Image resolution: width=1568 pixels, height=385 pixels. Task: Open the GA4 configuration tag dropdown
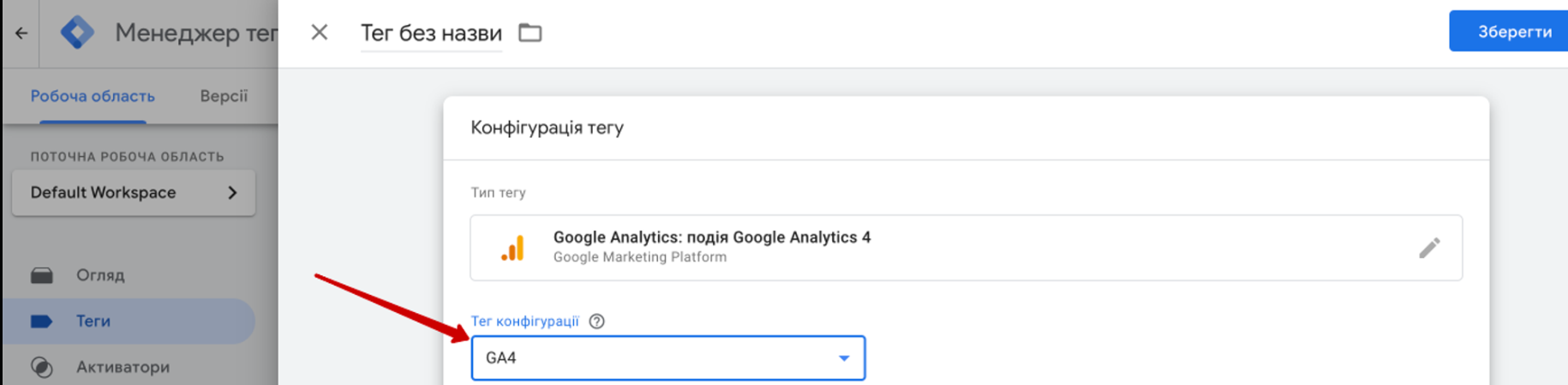tap(668, 358)
